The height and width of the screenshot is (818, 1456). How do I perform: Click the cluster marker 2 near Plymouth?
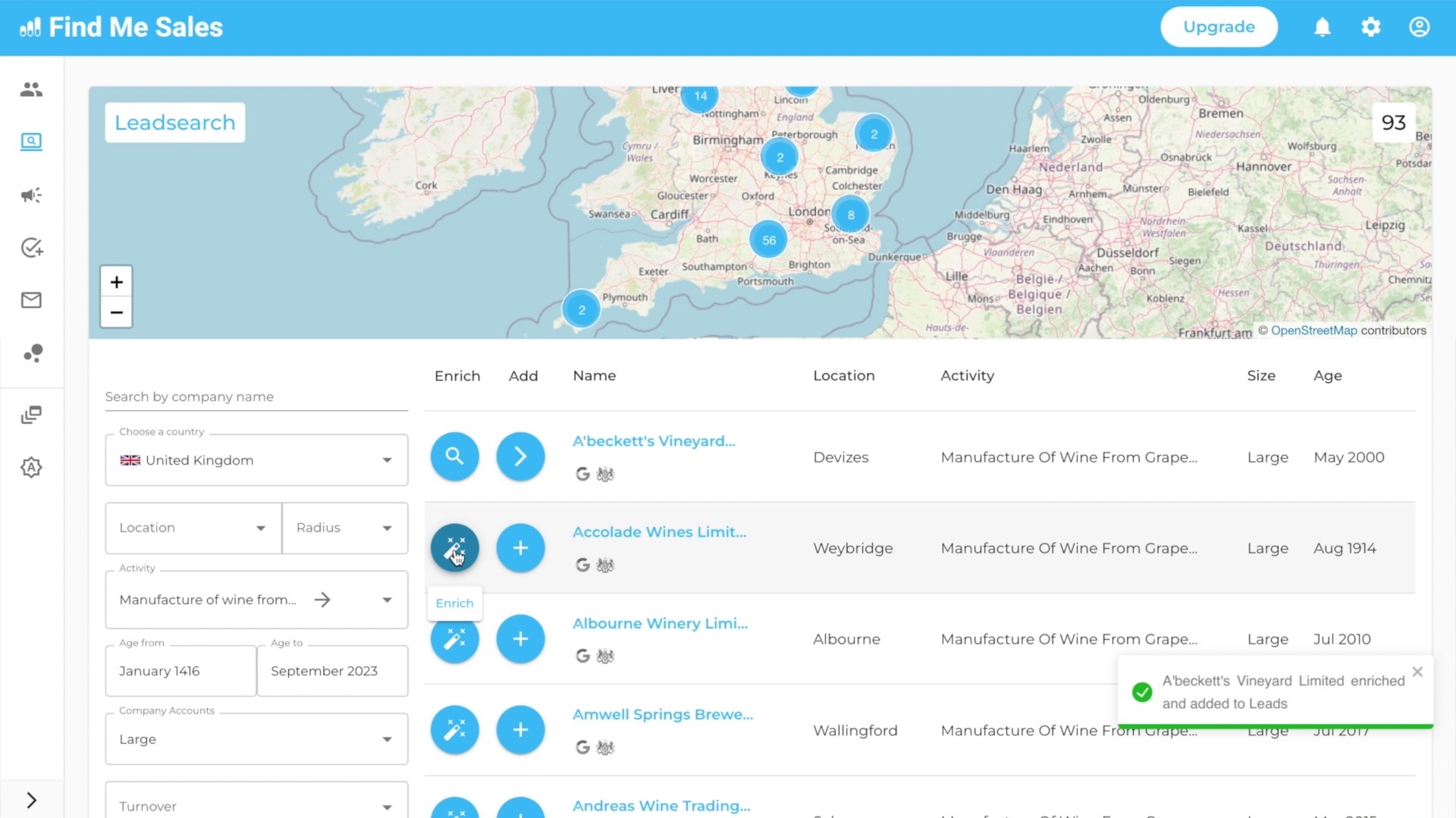pos(582,309)
